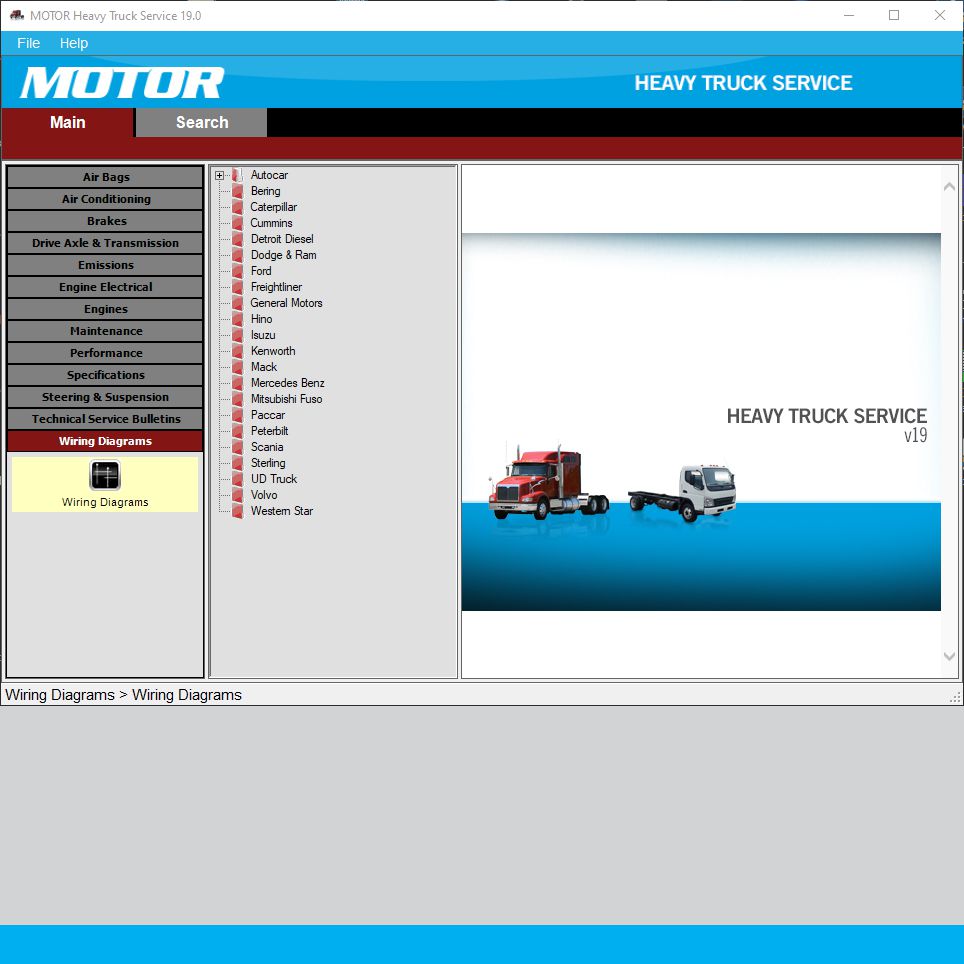Click the Specifications category button
The image size is (964, 964).
pos(104,374)
